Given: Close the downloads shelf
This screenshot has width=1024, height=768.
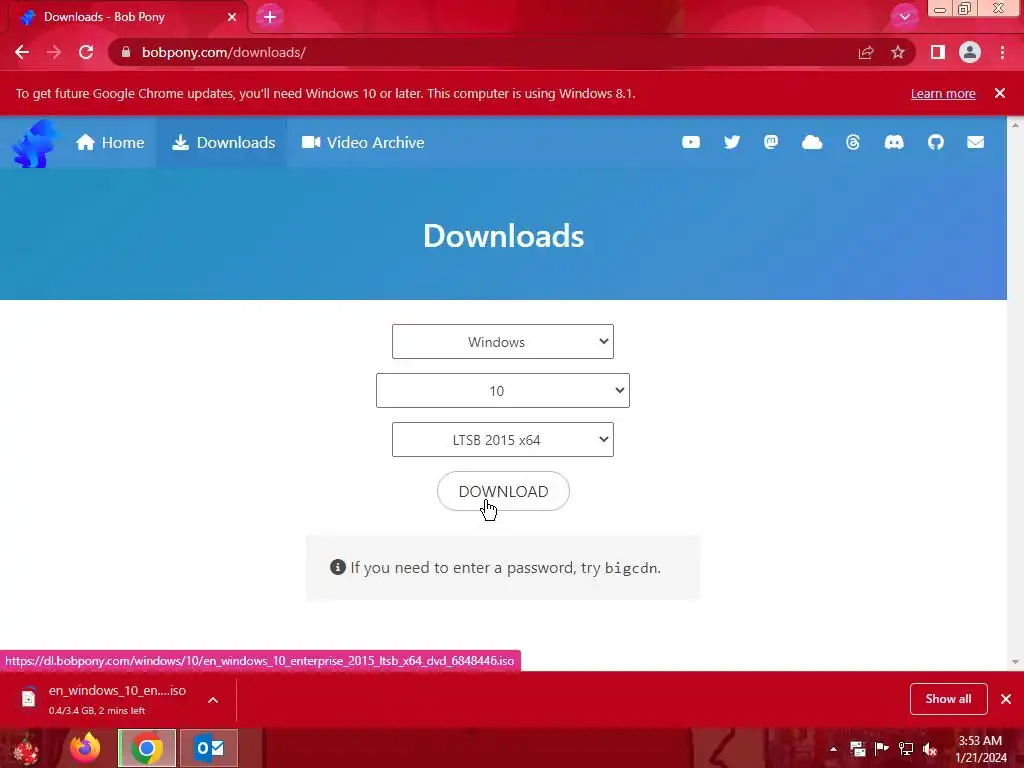Looking at the screenshot, I should (x=1006, y=699).
